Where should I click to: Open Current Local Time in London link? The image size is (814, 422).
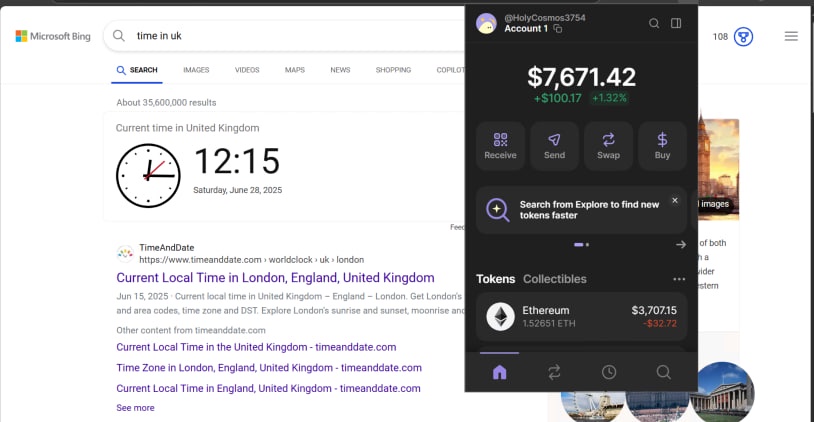click(x=275, y=278)
